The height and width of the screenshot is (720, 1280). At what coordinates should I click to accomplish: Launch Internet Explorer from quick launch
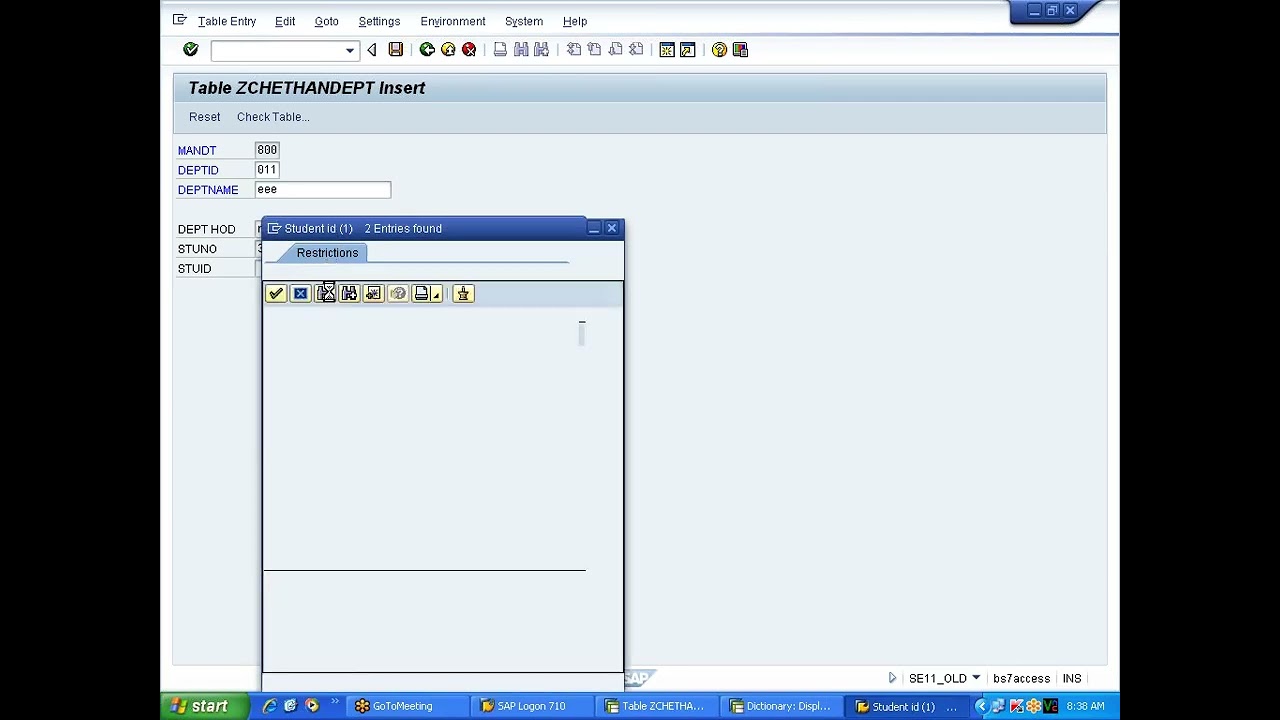point(269,706)
